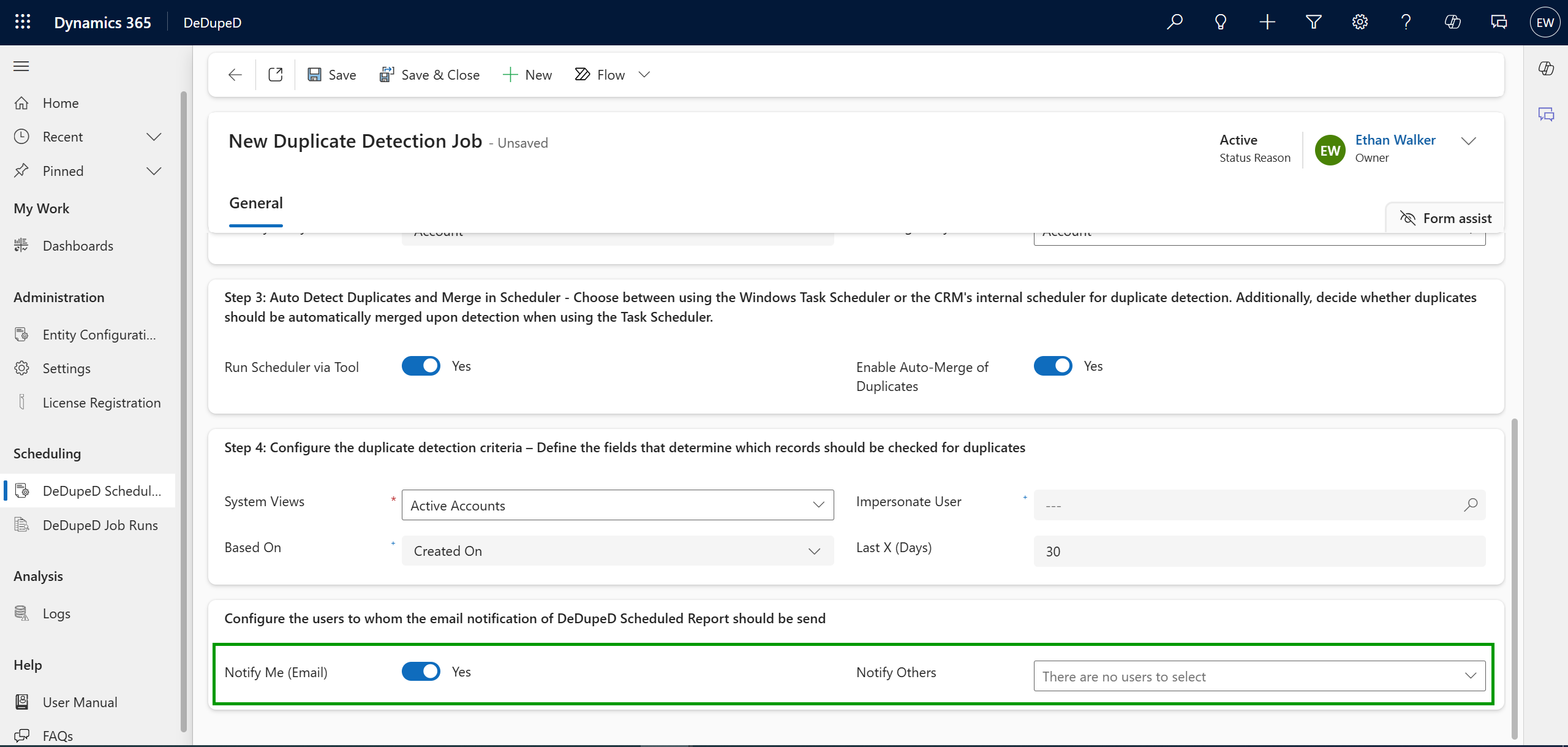Open the Notify Others dropdown

(1259, 676)
